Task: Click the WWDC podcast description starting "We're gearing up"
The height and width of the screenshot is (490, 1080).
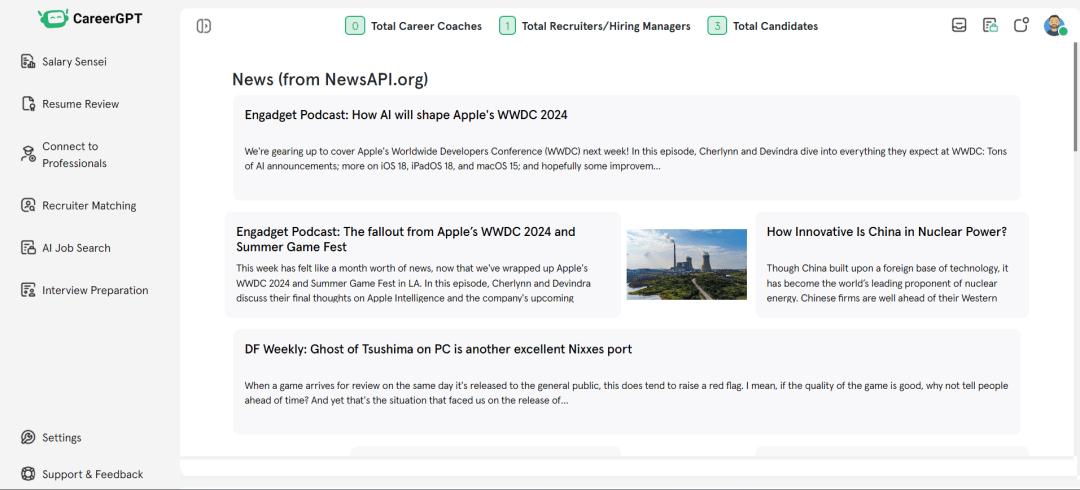Action: (627, 158)
